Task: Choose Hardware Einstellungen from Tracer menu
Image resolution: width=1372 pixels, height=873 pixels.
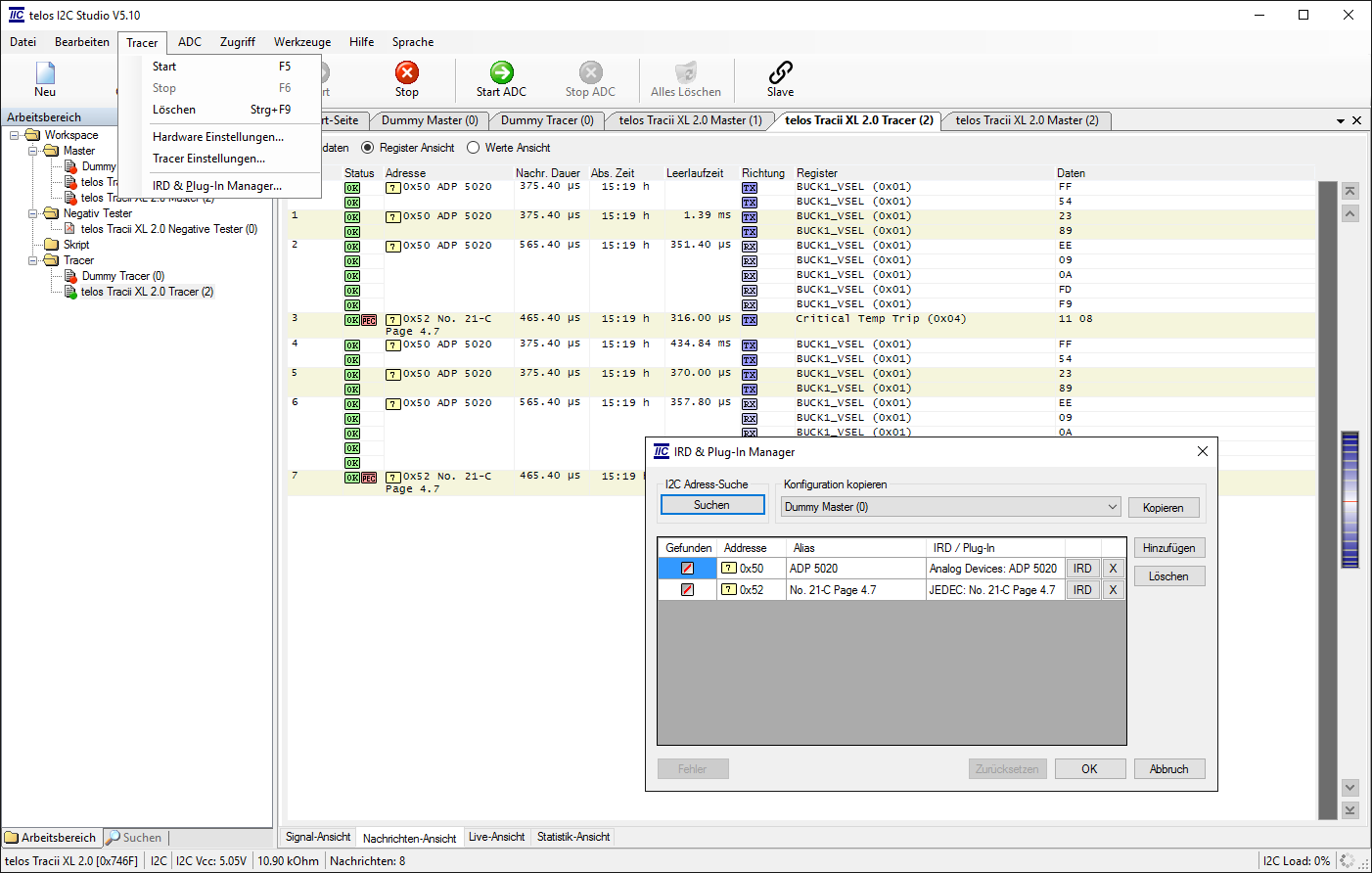Action: (218, 137)
